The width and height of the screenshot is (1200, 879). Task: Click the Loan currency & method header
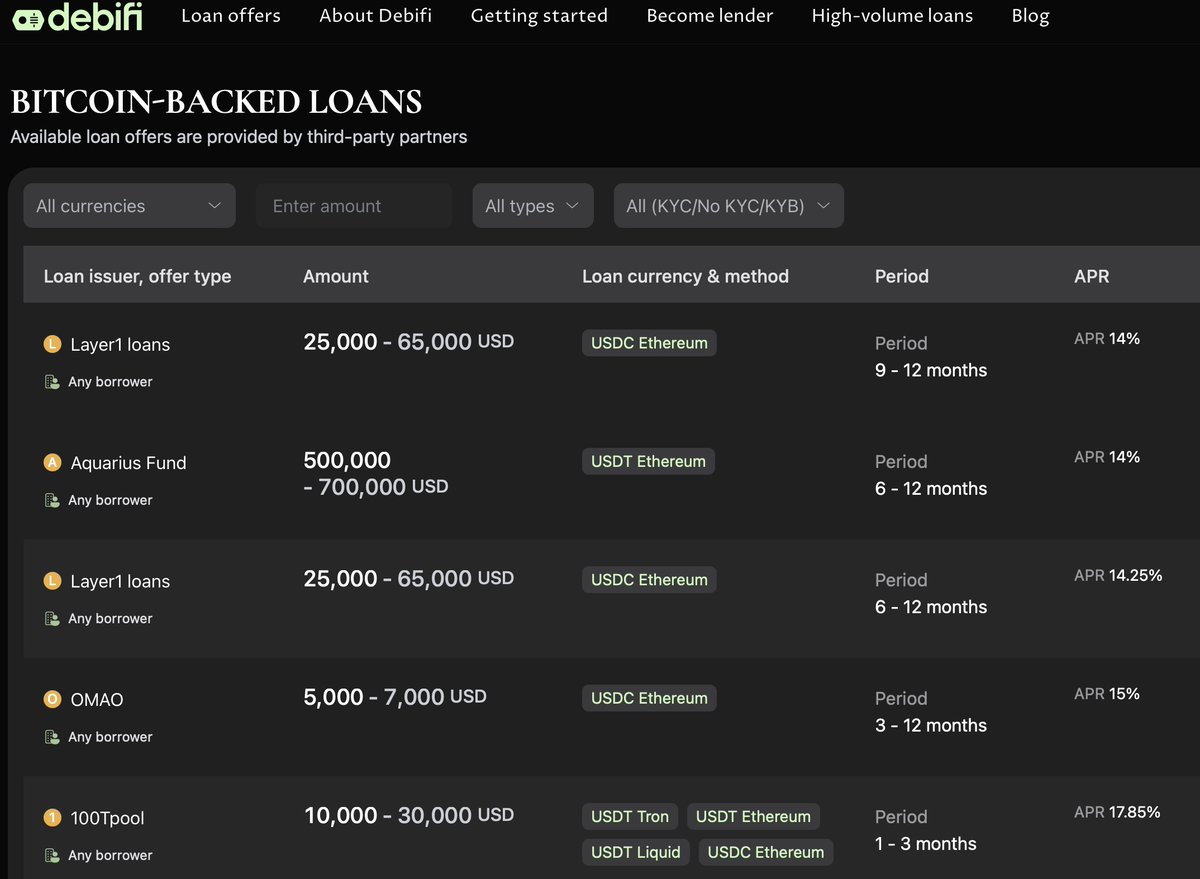click(685, 276)
